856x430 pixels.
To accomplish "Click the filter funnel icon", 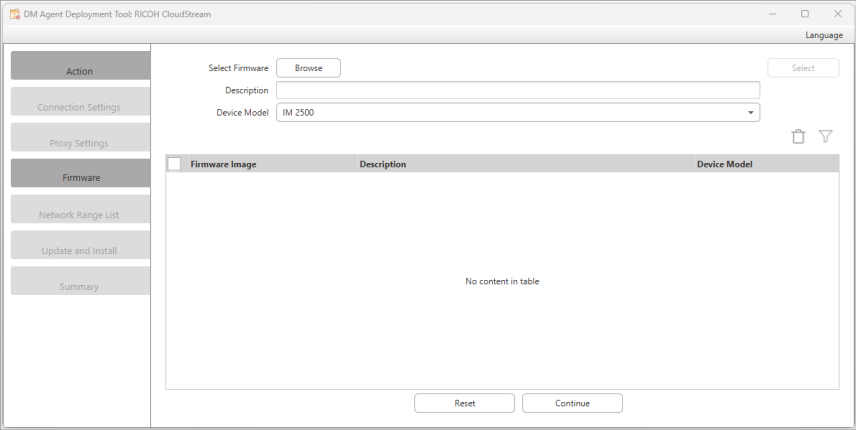I will point(825,137).
